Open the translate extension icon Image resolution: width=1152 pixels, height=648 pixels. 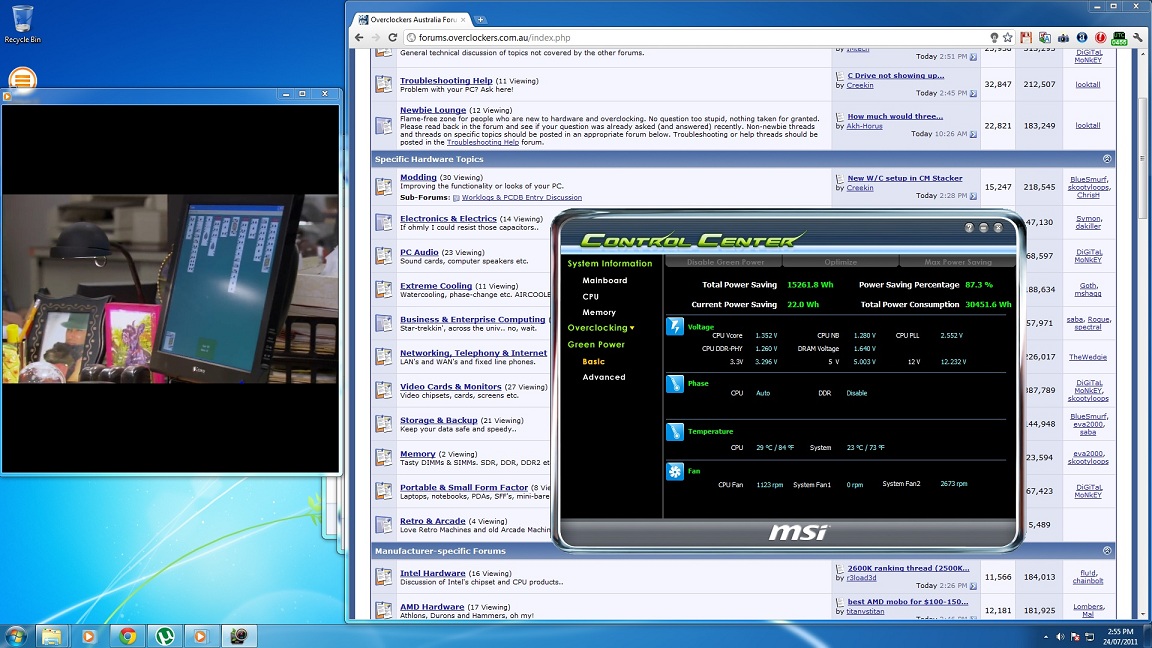click(x=1045, y=37)
